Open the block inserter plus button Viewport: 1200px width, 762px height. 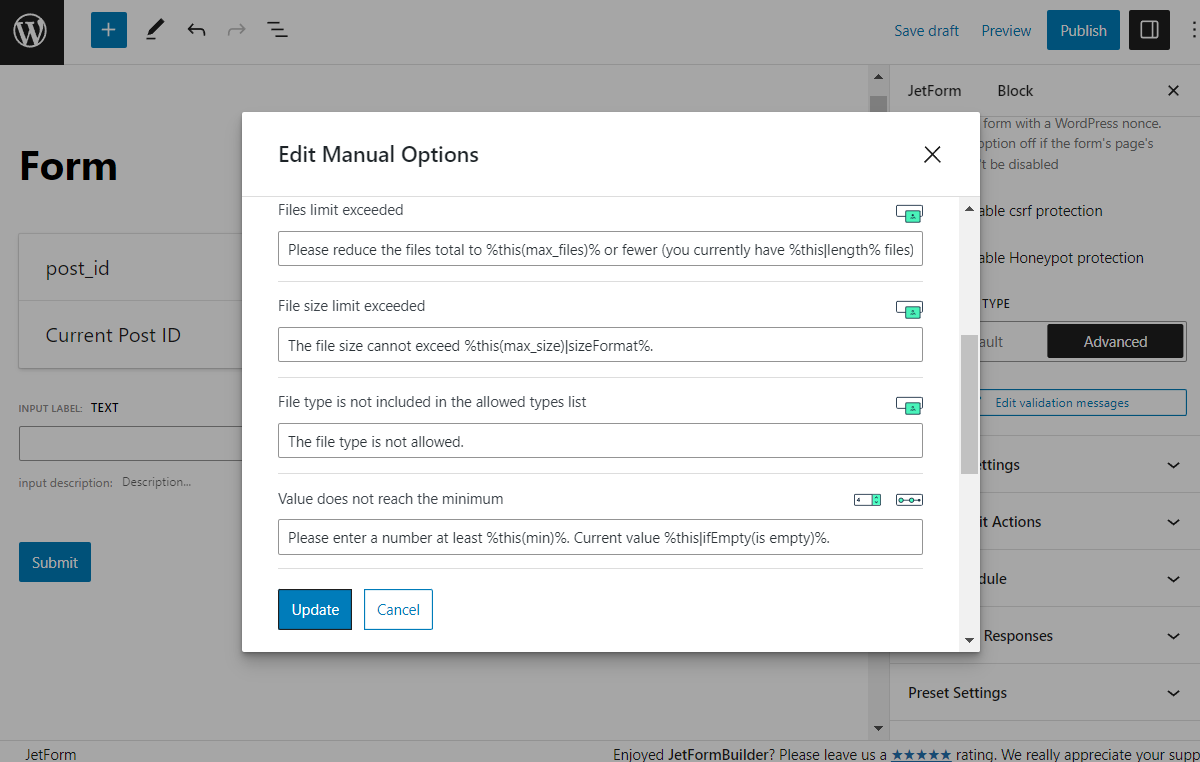pyautogui.click(x=109, y=30)
